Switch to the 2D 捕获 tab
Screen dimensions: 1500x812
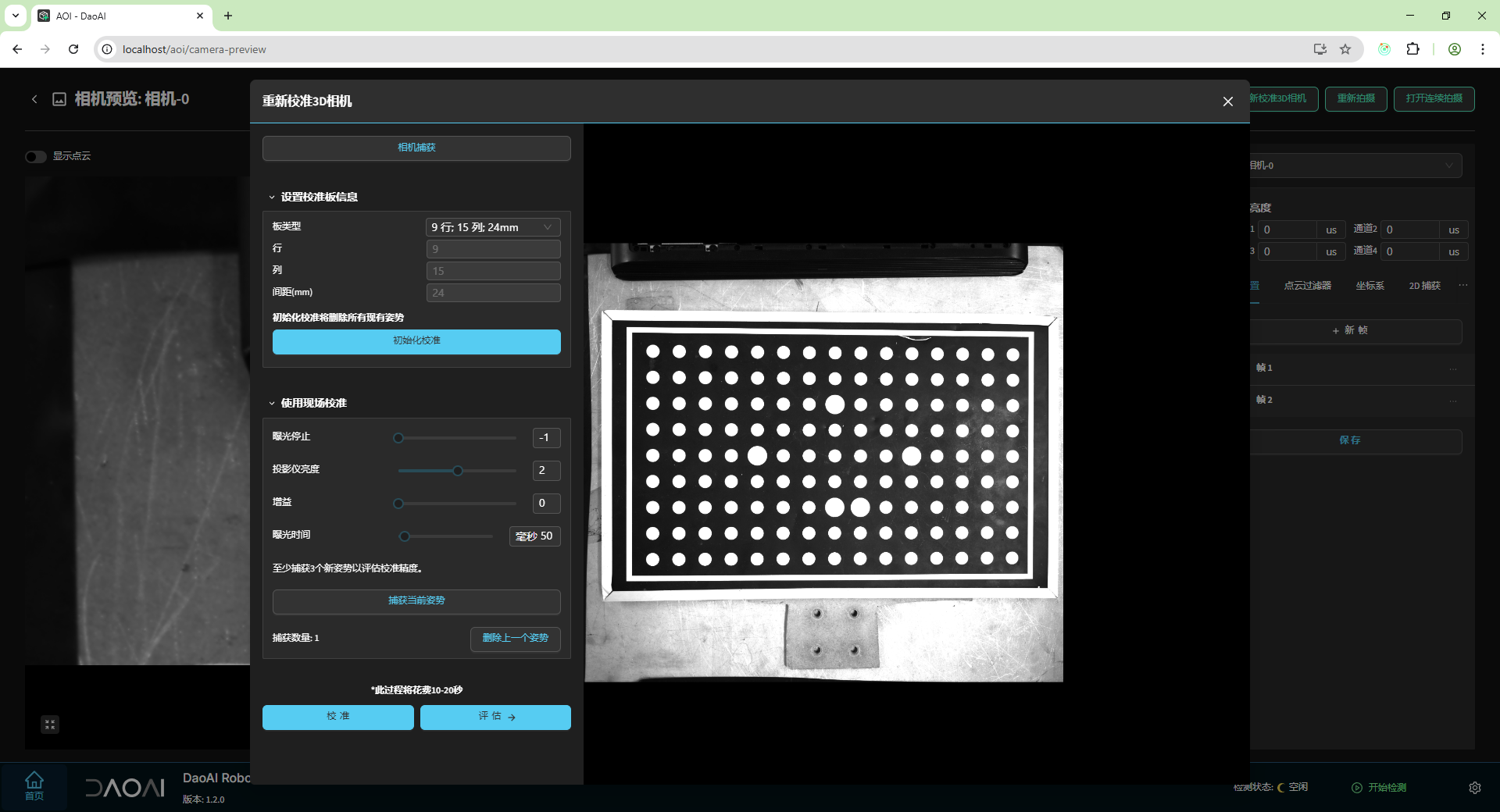coord(1424,286)
